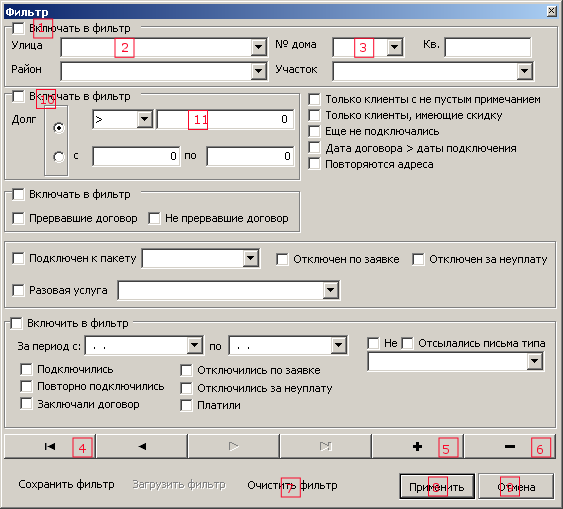Select the Долг range 'с ... по' radio button
Image resolution: width=563 pixels, height=509 pixels.
pyautogui.click(x=59, y=157)
